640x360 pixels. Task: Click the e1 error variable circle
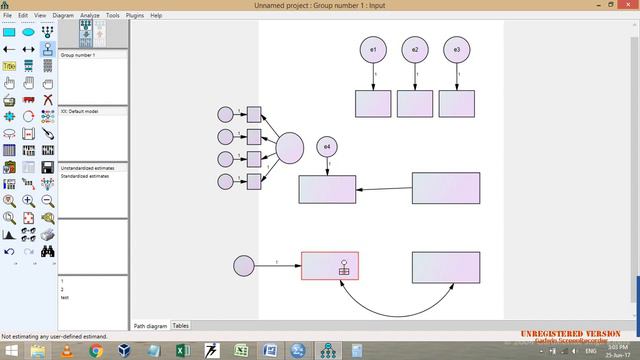click(x=373, y=50)
